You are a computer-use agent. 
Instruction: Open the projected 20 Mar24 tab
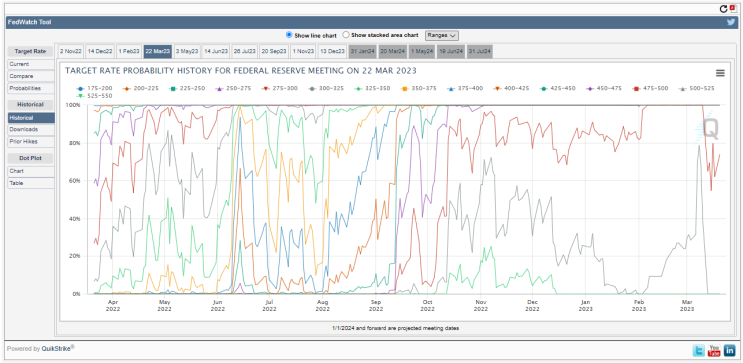[392, 51]
